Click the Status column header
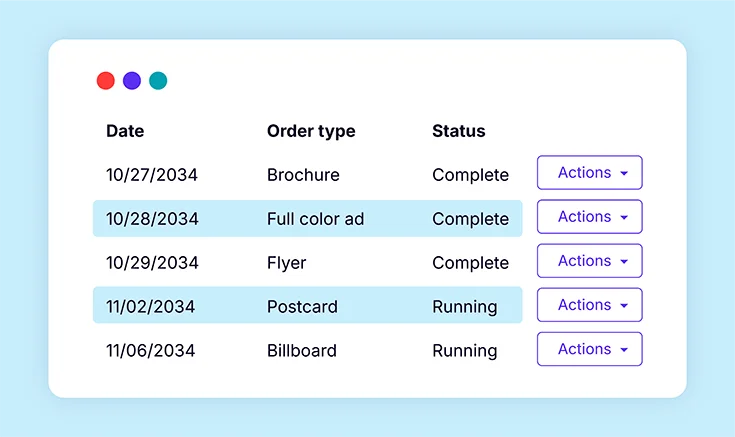Viewport: 735px width, 437px height. click(x=458, y=131)
